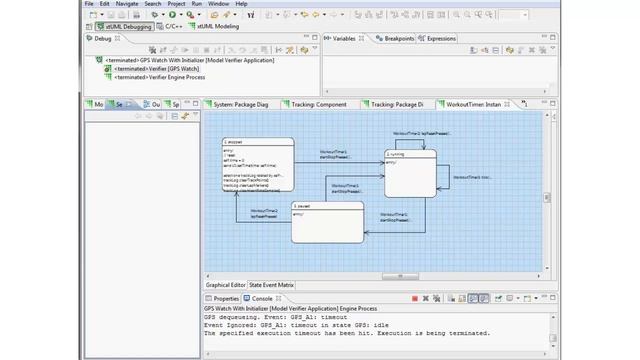Open the Project menu

click(x=176, y=4)
